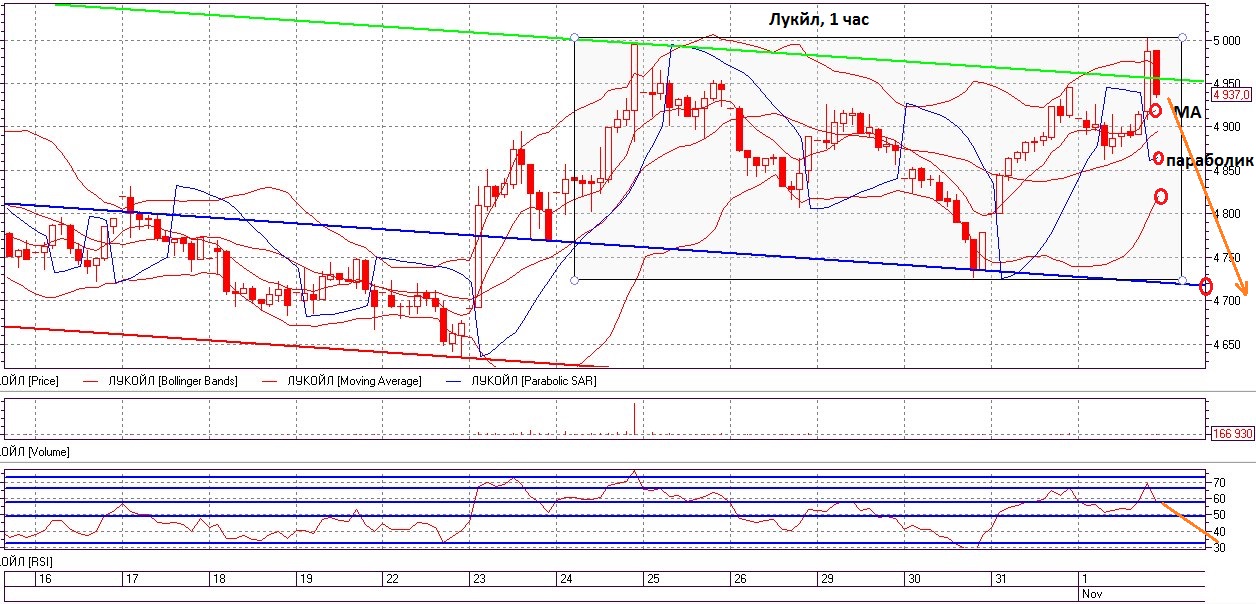Screen dimensions: 1256x604
Task: Click date 30 on the time axis
Action: tap(913, 579)
